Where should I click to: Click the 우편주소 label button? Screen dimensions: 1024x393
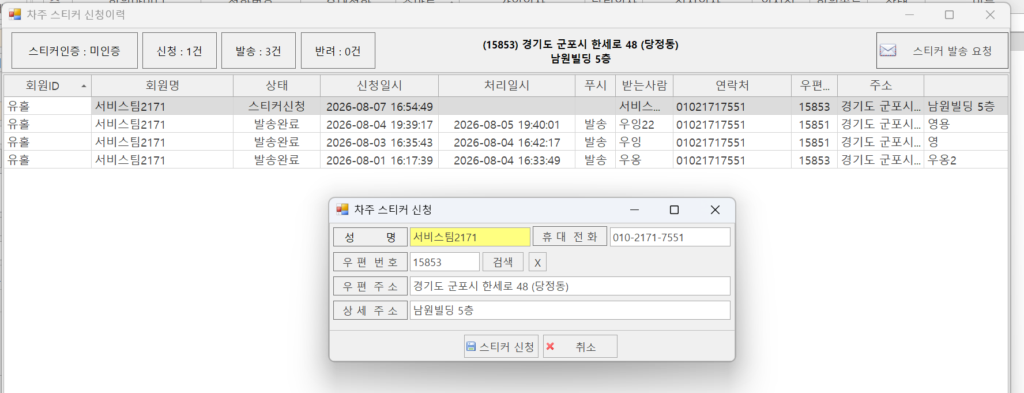pyautogui.click(x=370, y=286)
